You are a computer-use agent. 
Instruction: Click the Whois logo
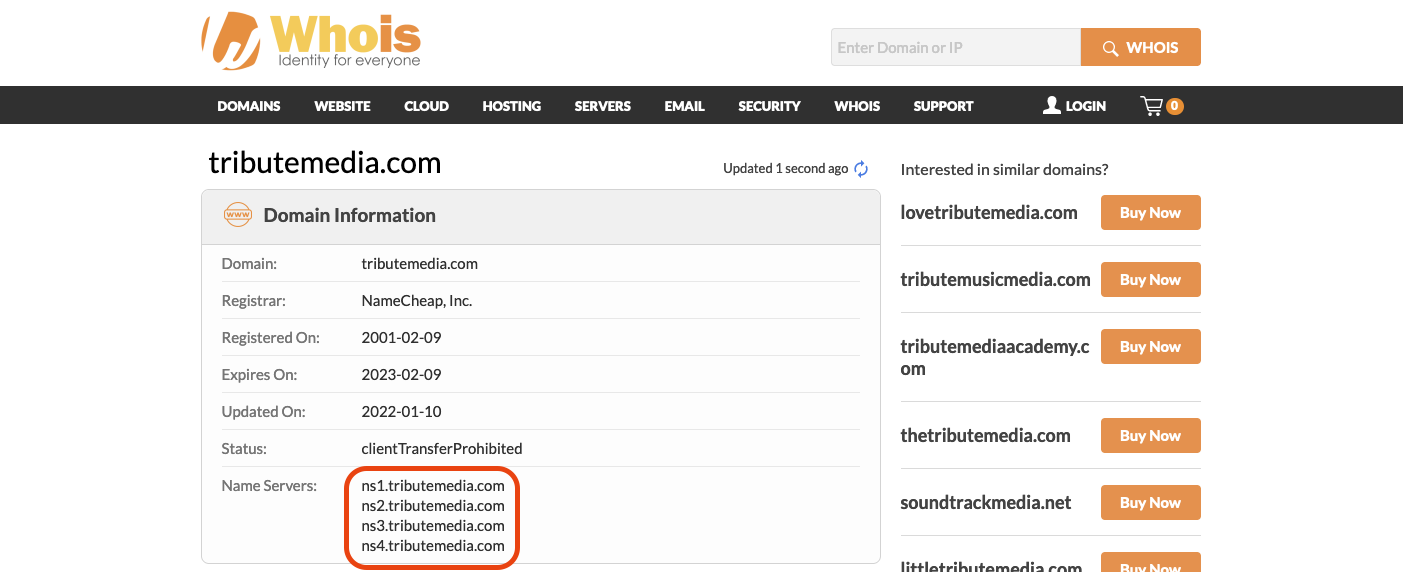pos(311,41)
